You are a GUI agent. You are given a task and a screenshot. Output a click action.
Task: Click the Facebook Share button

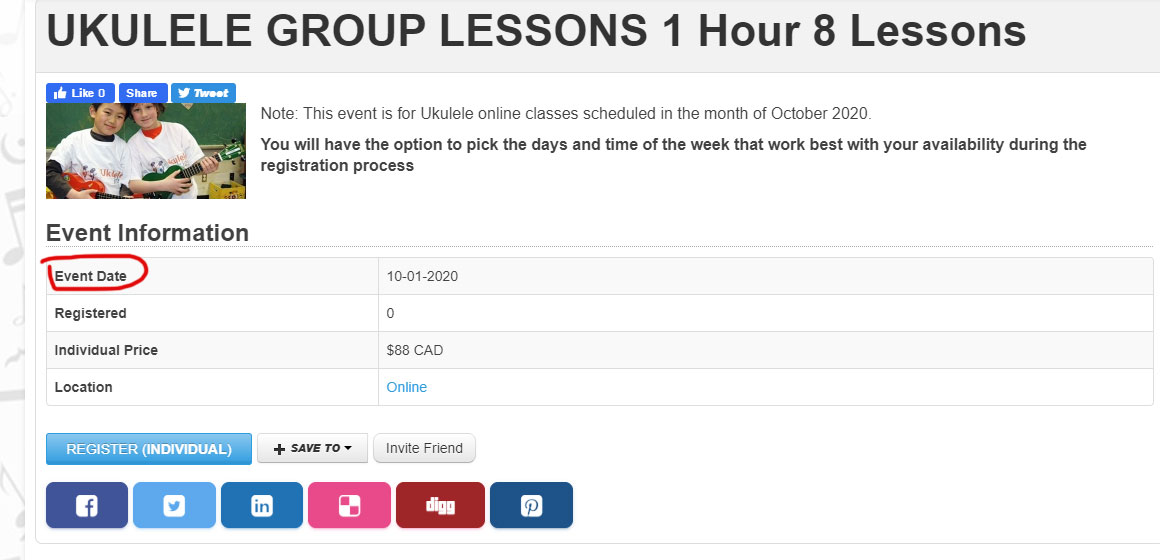point(142,93)
